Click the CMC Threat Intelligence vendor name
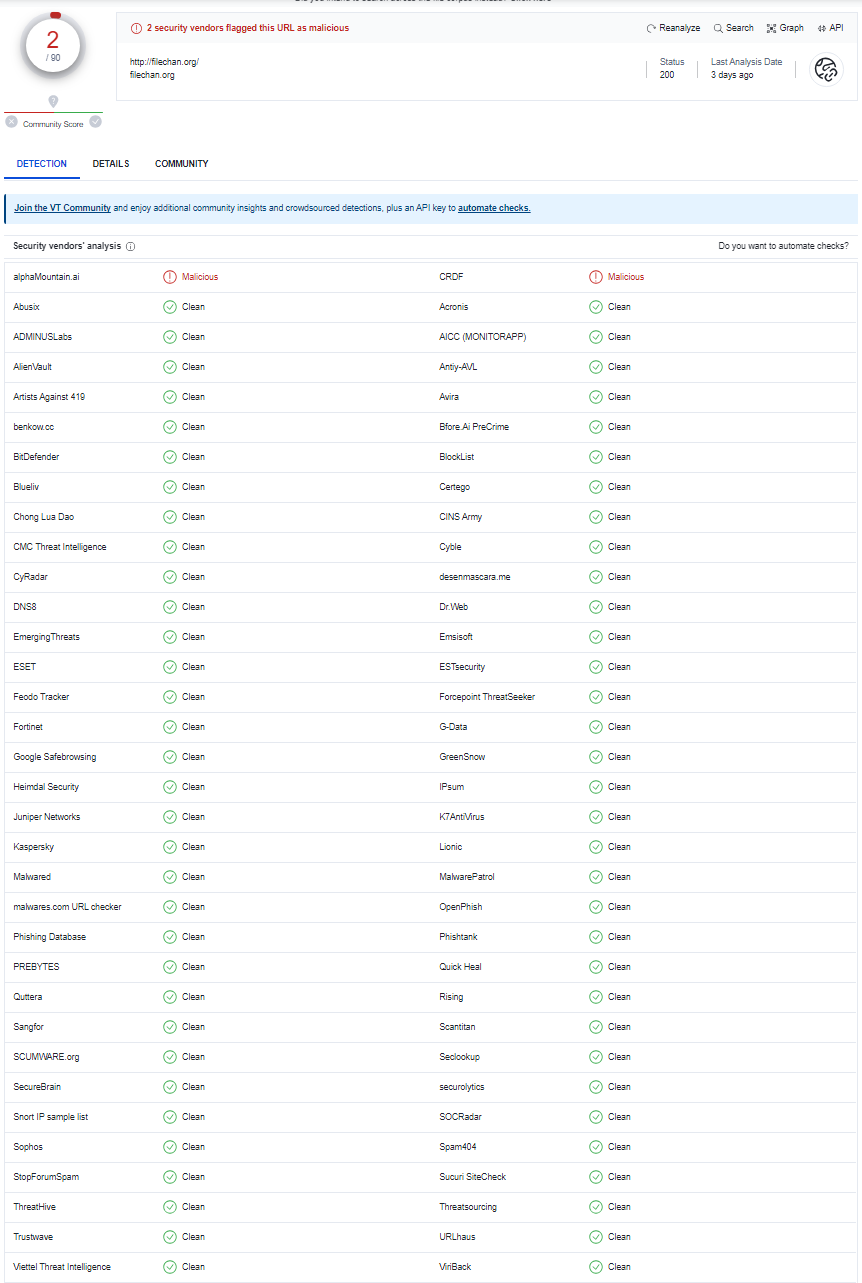The width and height of the screenshot is (862, 1283). pyautogui.click(x=60, y=547)
